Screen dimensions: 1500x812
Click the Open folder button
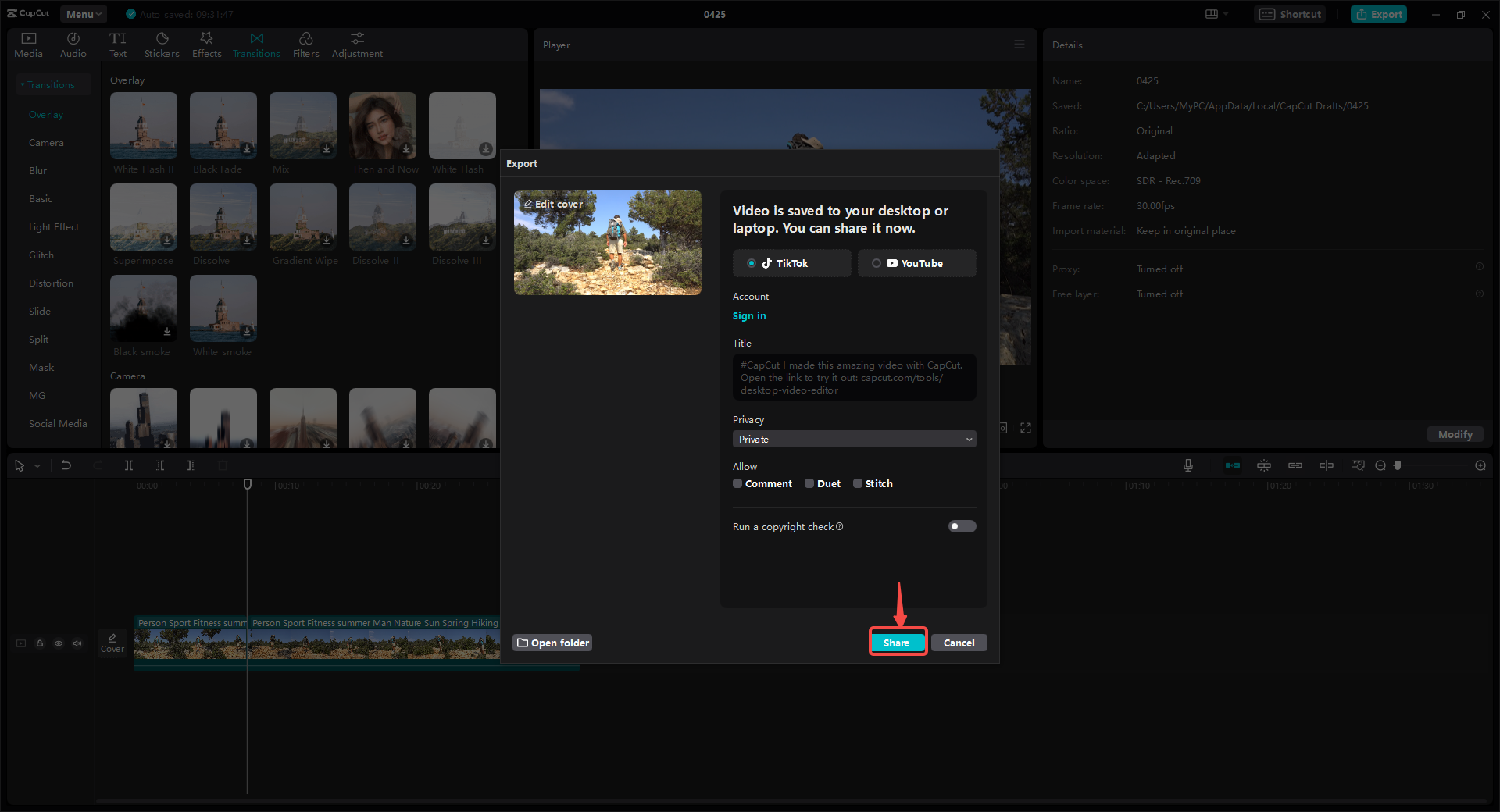(552, 643)
